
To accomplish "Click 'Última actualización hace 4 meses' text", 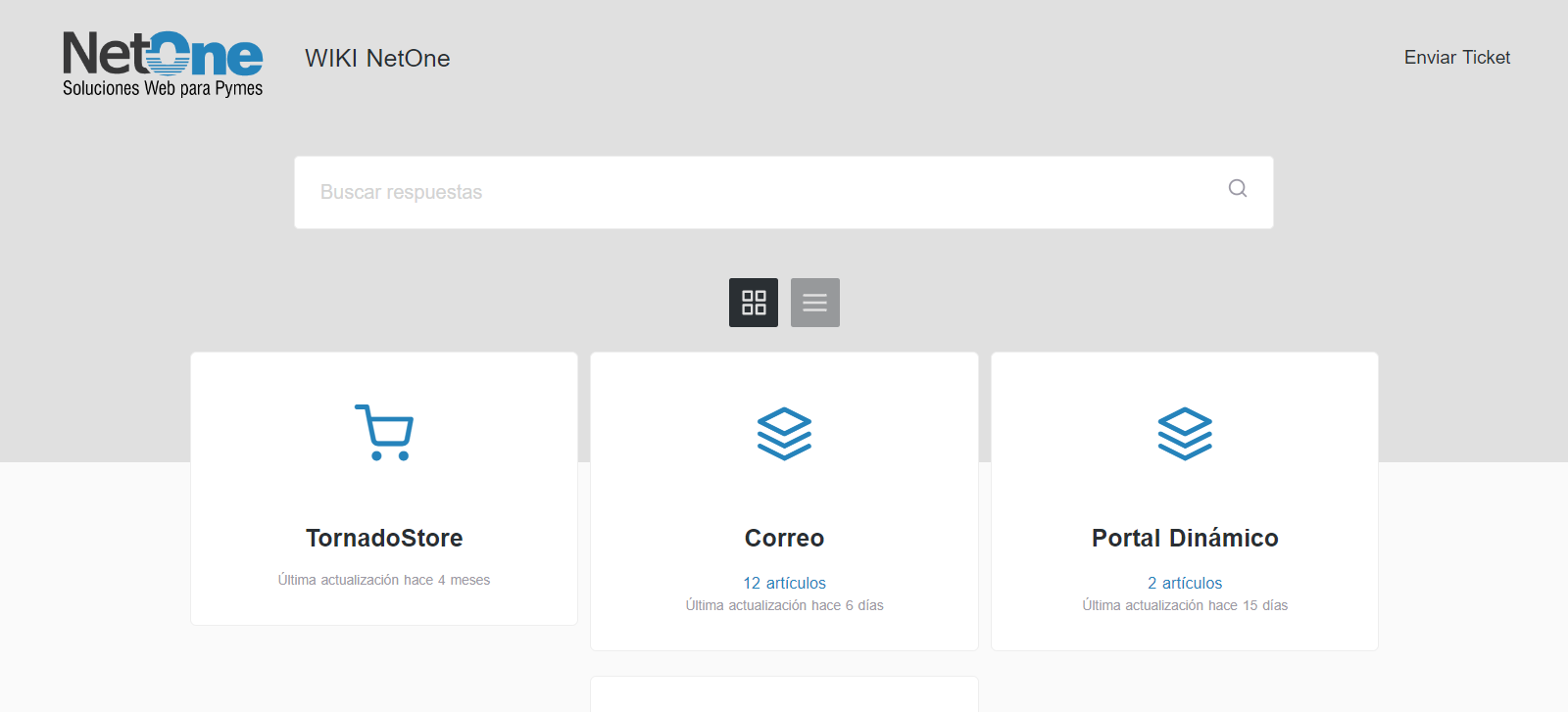I will pos(384,580).
